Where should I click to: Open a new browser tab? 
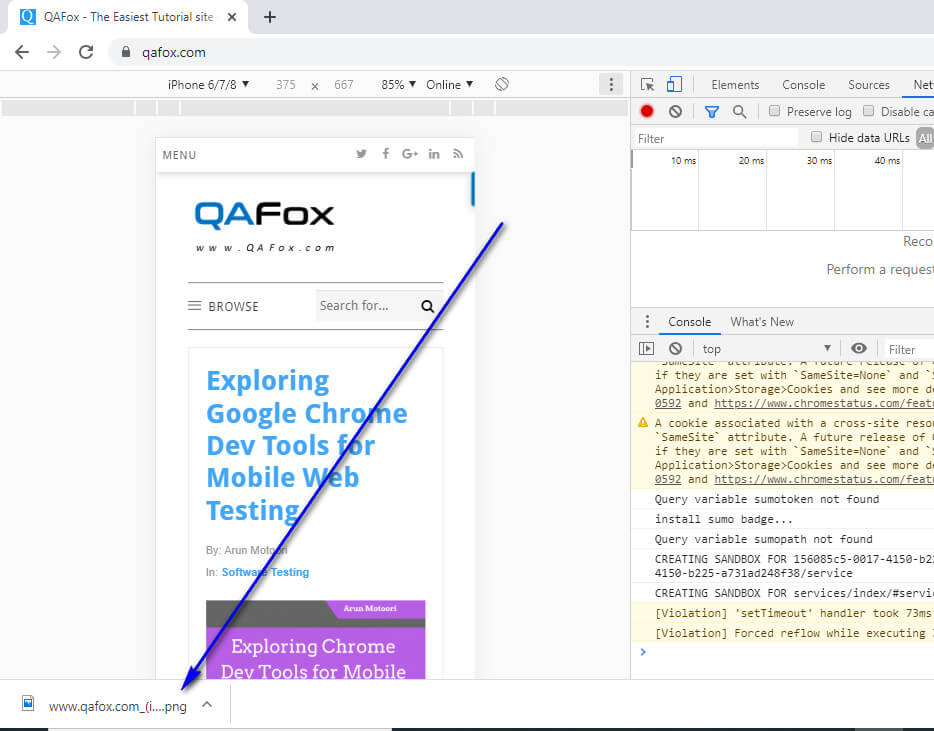click(x=270, y=17)
